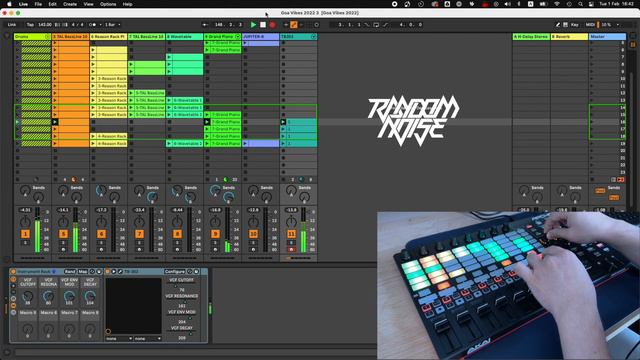Image resolution: width=640 pixels, height=360 pixels.
Task: Click the Instrument Rack save preset icon
Action: 99,271
